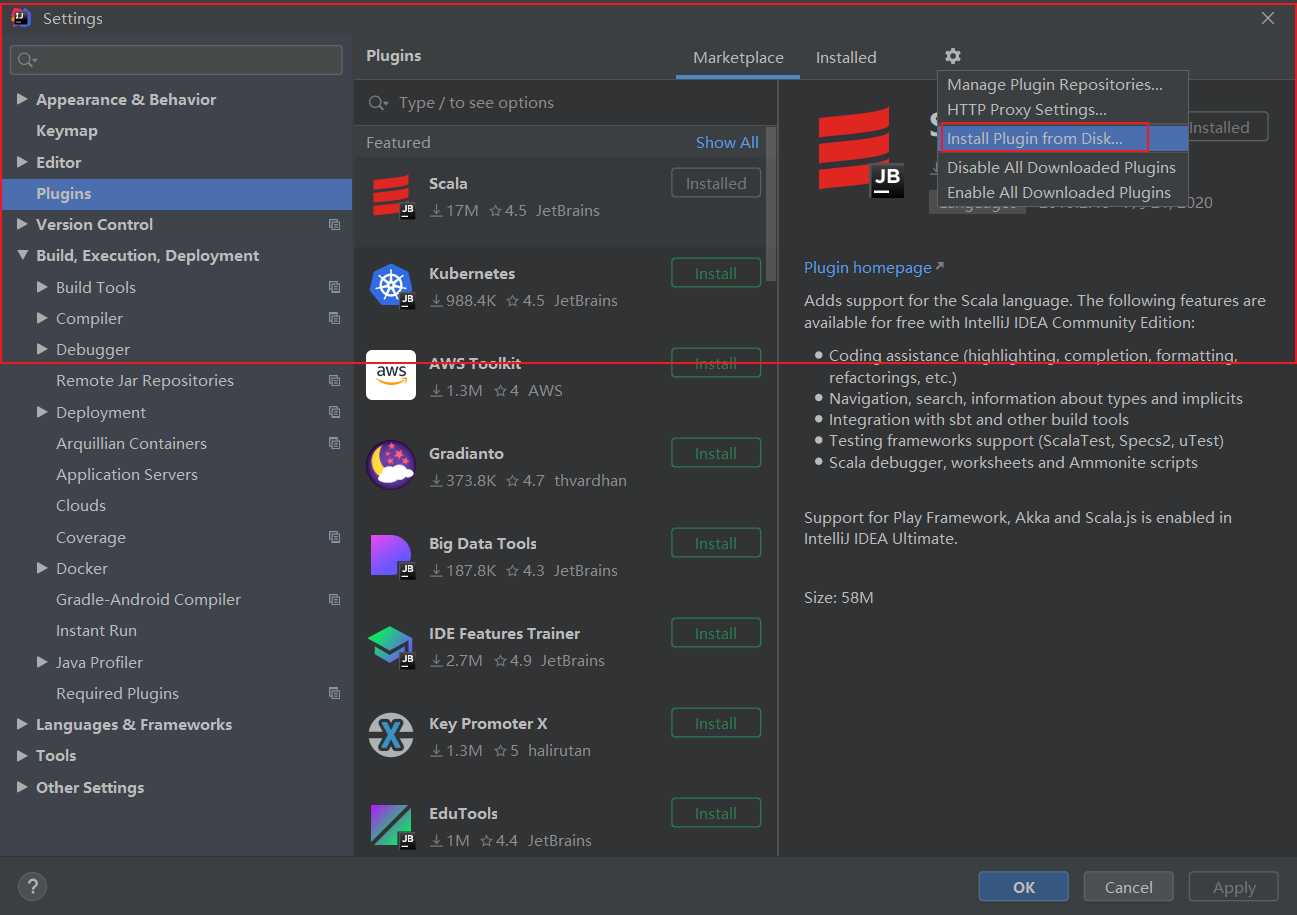The image size is (1297, 915).
Task: Expand the Editor tree node
Action: [22, 162]
